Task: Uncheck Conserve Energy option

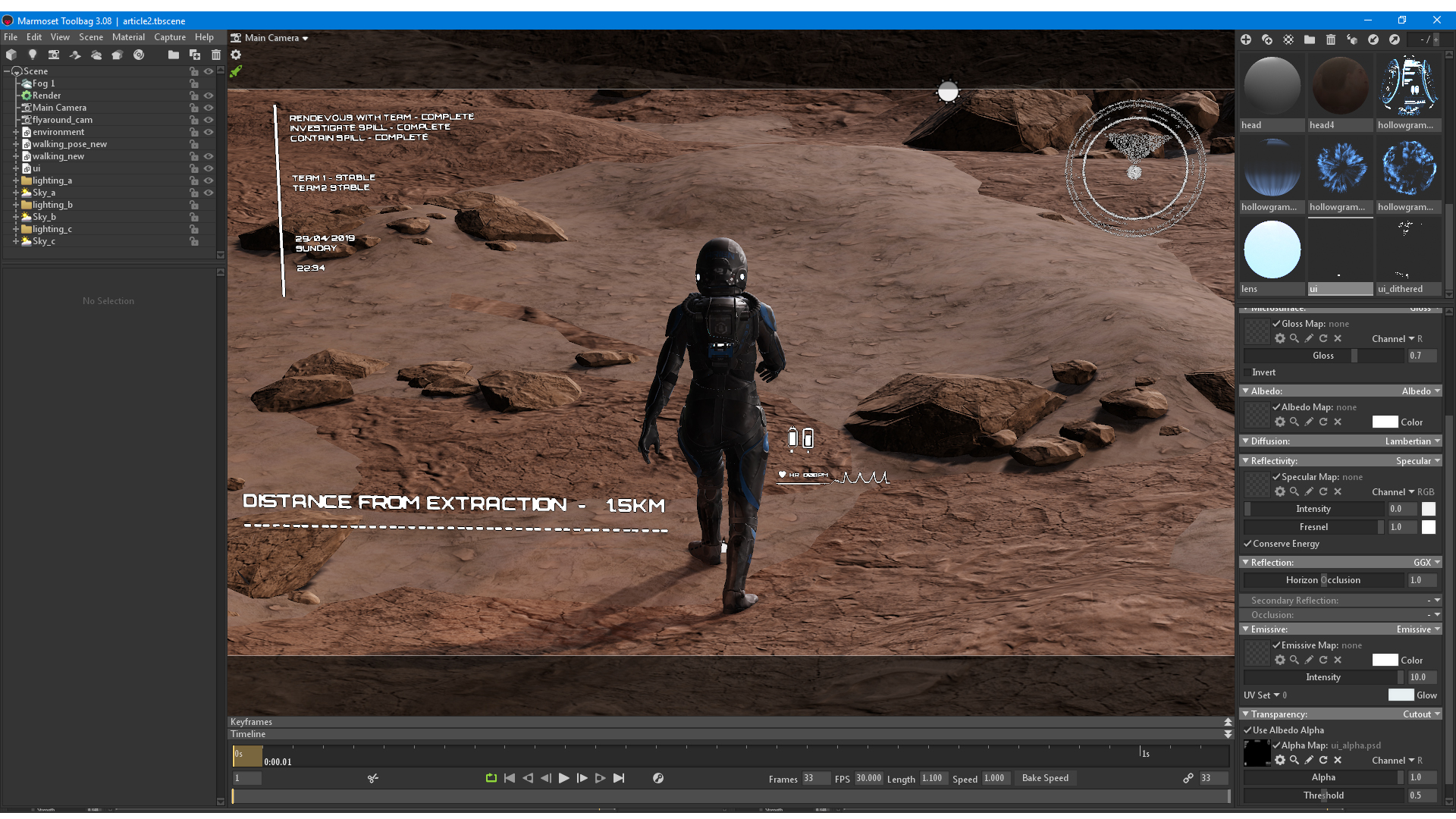Action: click(1247, 544)
